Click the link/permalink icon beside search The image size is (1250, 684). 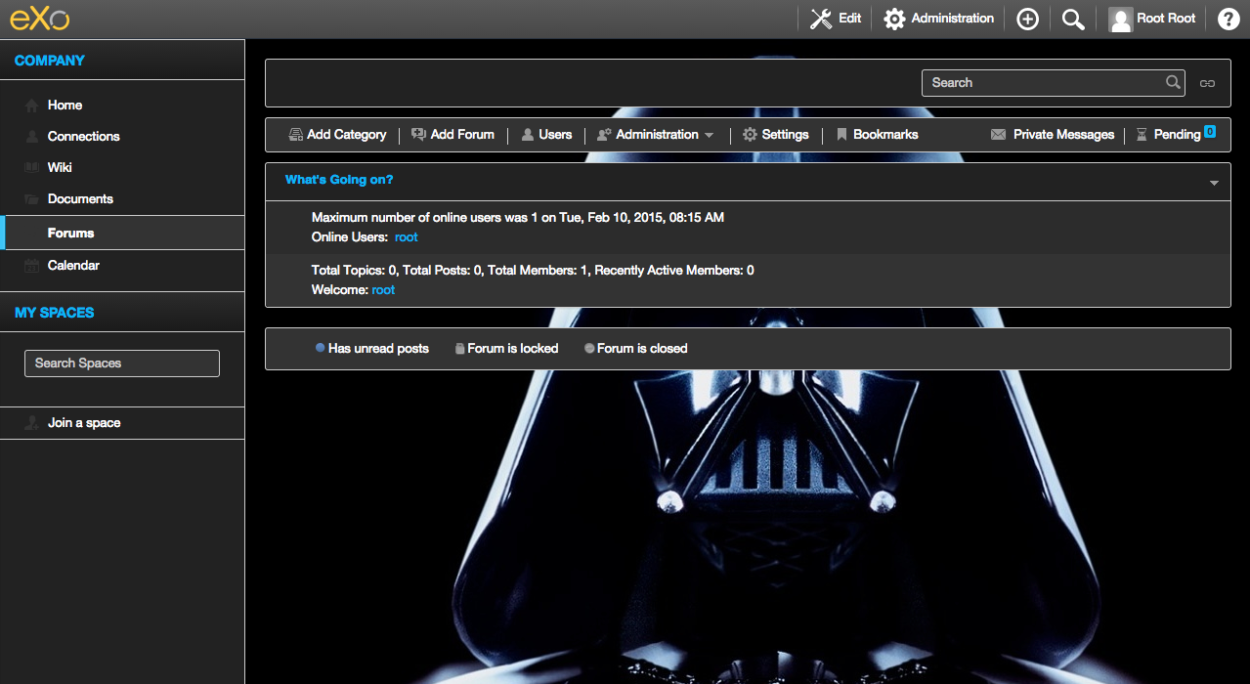(1207, 83)
